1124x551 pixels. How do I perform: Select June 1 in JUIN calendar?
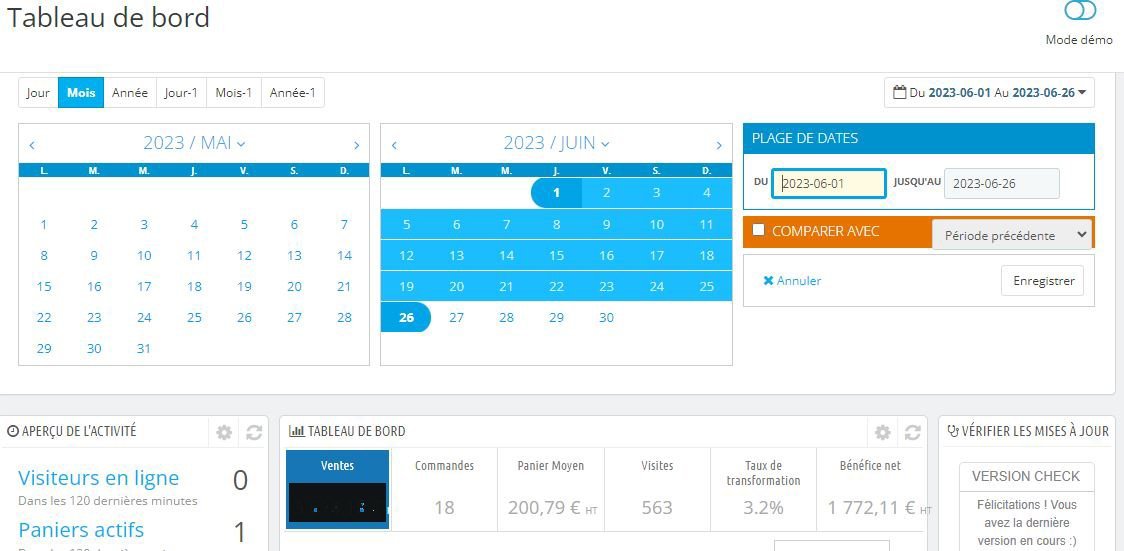pos(556,193)
